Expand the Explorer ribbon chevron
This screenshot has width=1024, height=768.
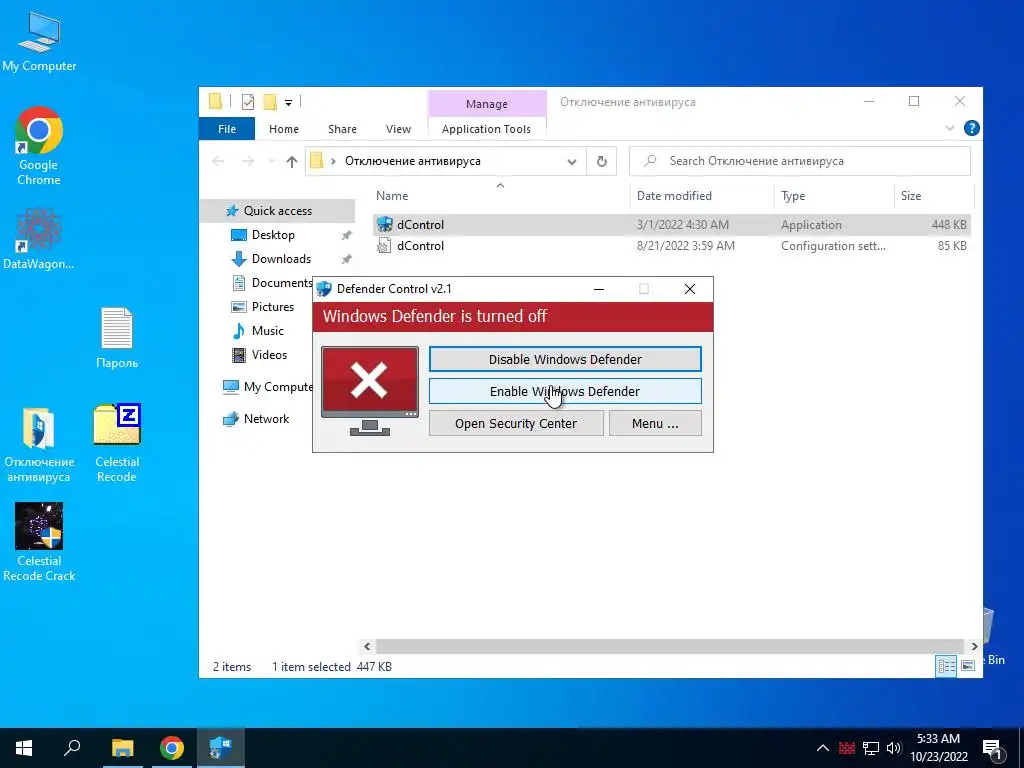tap(950, 128)
